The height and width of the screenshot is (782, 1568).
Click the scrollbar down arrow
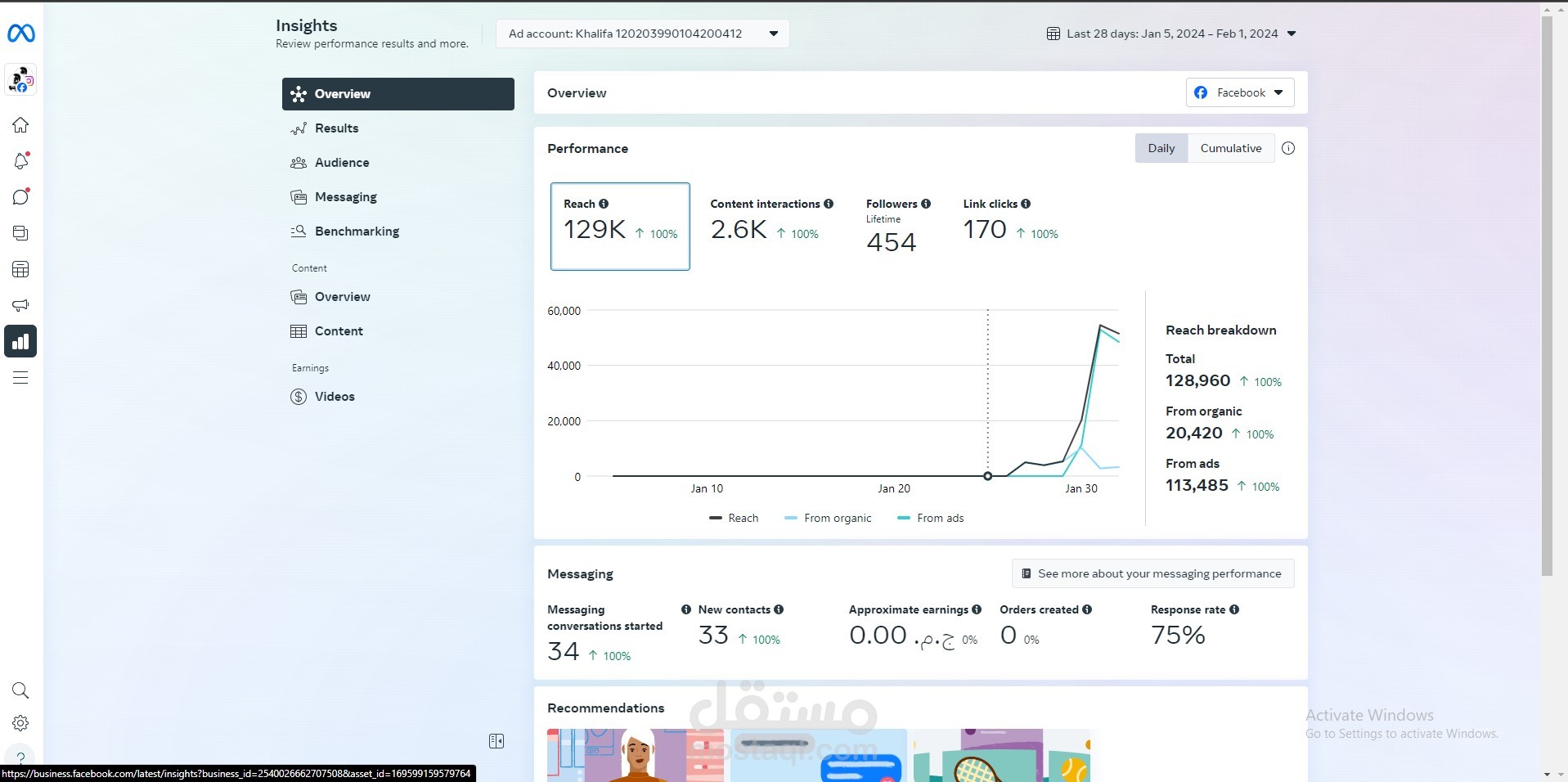(1547, 774)
